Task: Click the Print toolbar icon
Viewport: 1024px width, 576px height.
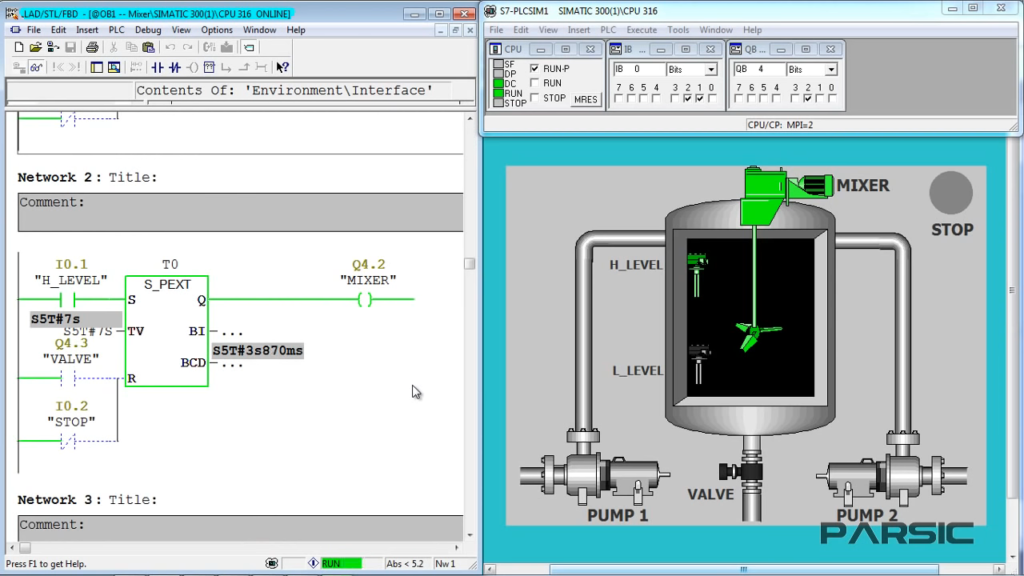Action: pos(92,47)
